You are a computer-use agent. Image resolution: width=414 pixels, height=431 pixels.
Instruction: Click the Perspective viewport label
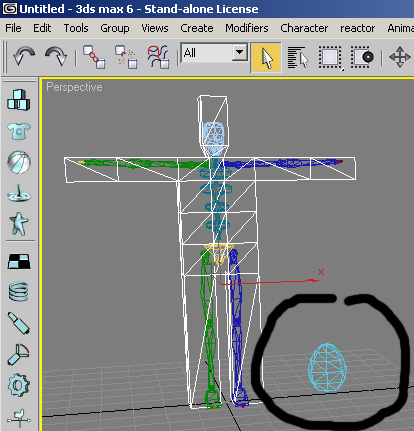coord(74,87)
